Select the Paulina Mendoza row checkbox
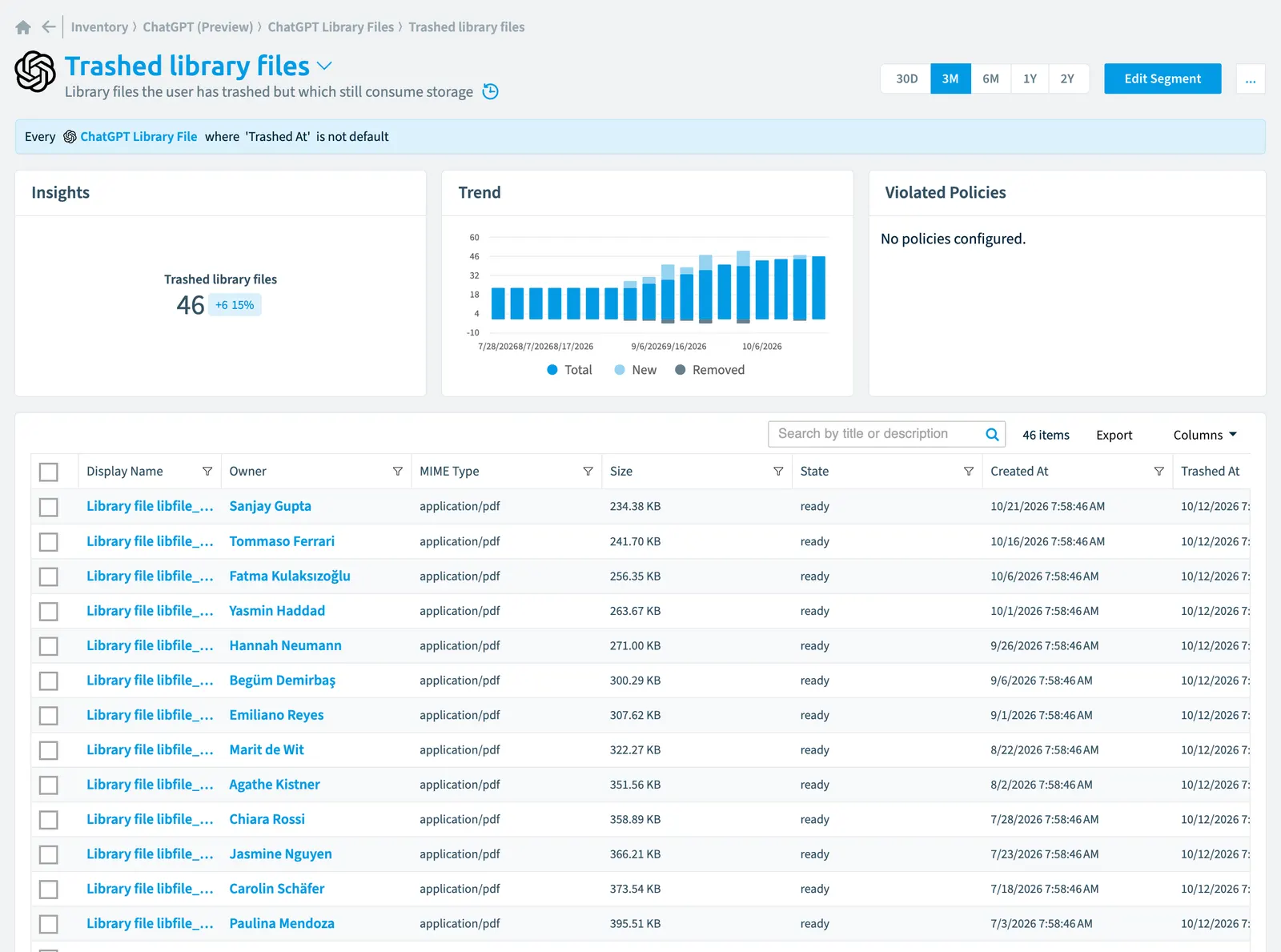The image size is (1281, 952). [49, 924]
